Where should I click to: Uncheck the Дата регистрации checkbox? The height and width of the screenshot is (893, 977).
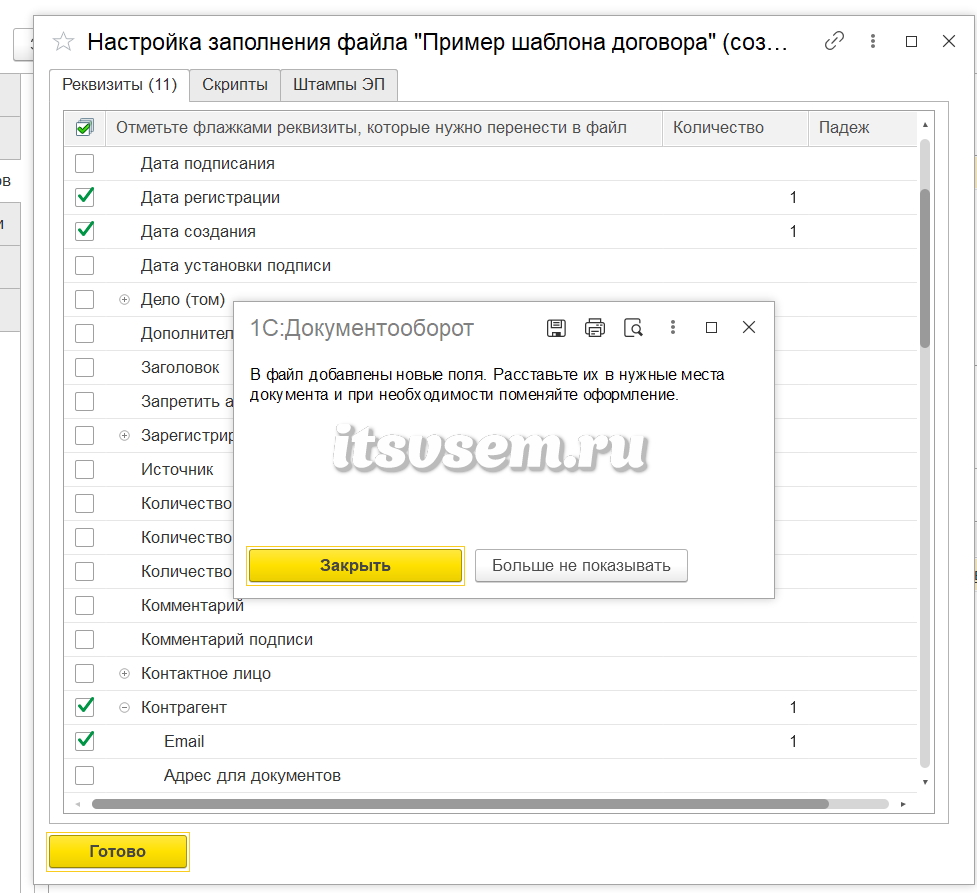coord(85,197)
